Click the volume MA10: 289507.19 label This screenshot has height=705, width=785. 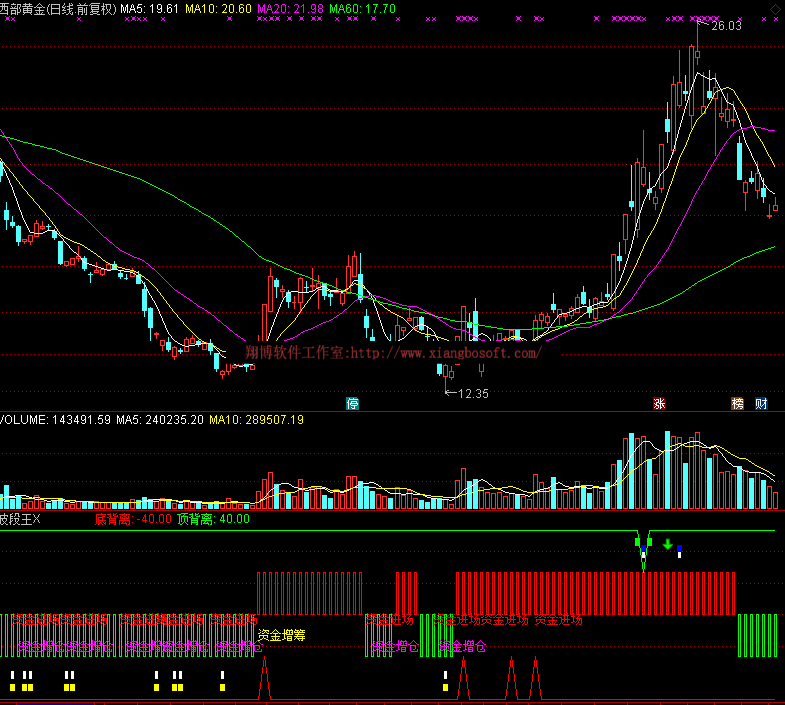[256, 420]
